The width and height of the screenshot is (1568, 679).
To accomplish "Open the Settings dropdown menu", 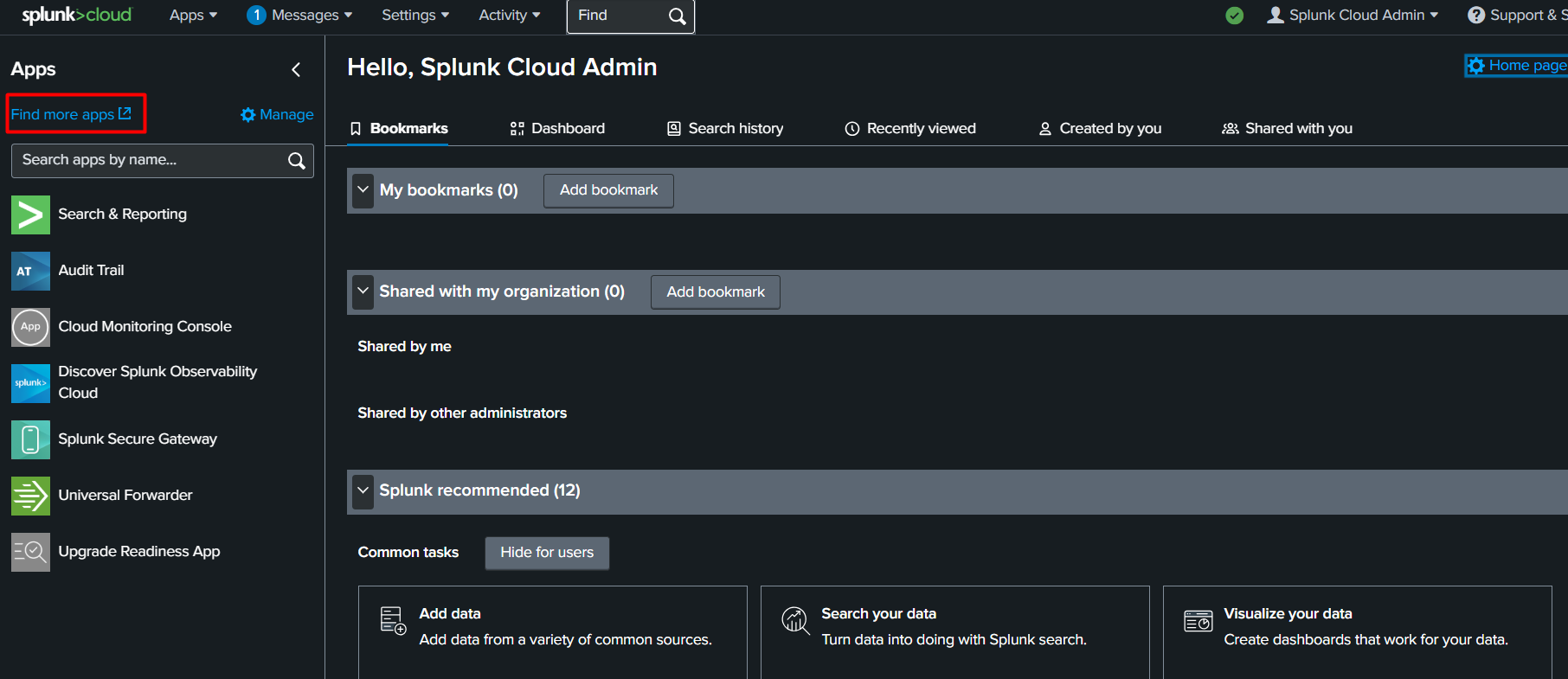I will pyautogui.click(x=415, y=16).
